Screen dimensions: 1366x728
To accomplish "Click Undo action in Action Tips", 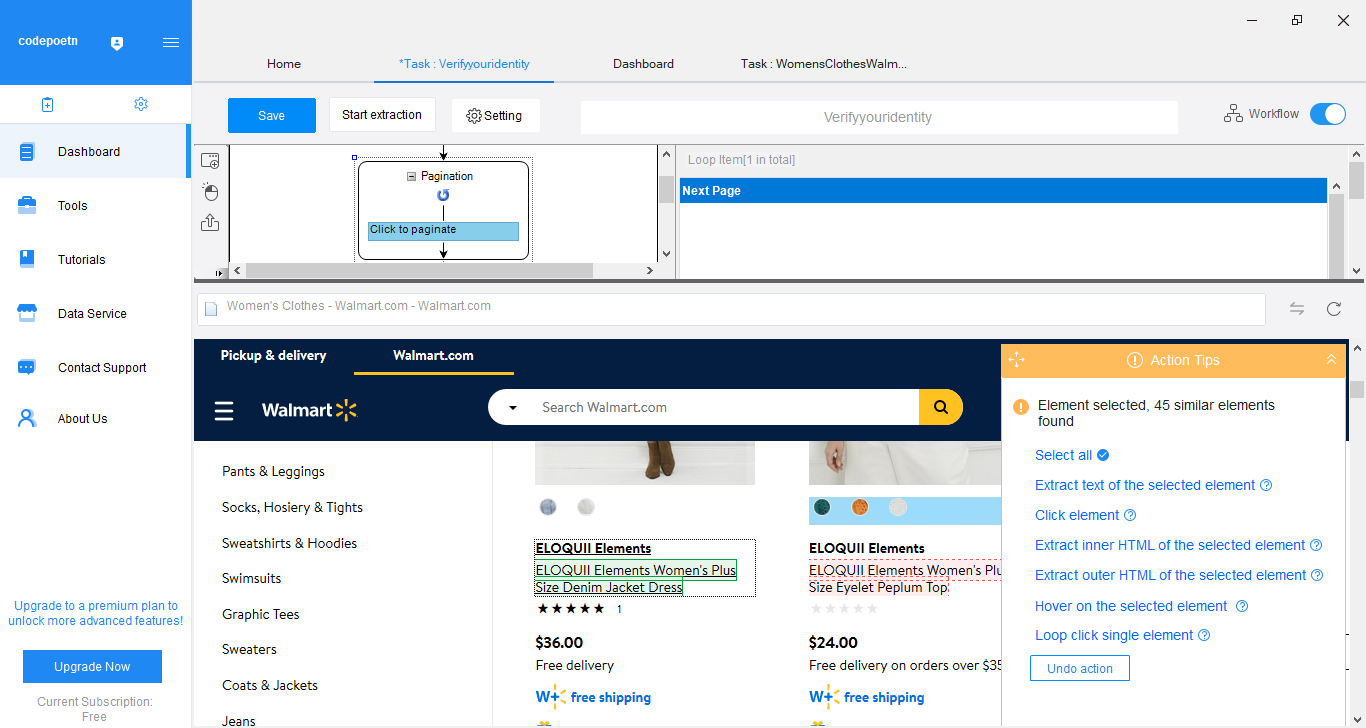I will [x=1080, y=668].
